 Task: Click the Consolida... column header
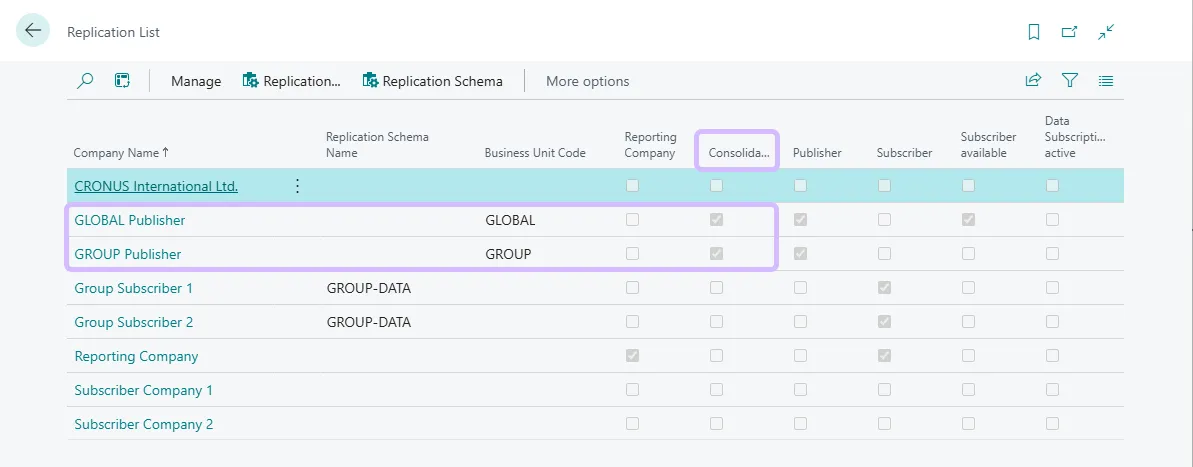click(739, 153)
